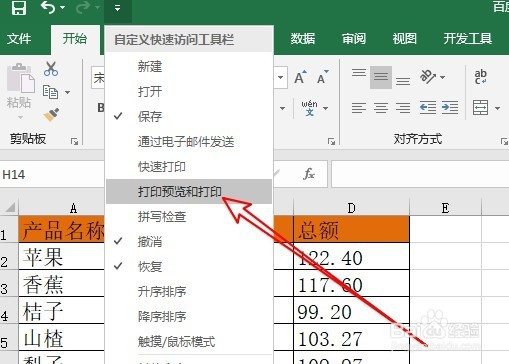
Task: Open the Merge and Center dropdown arrow
Action: pyautogui.click(x=497, y=108)
